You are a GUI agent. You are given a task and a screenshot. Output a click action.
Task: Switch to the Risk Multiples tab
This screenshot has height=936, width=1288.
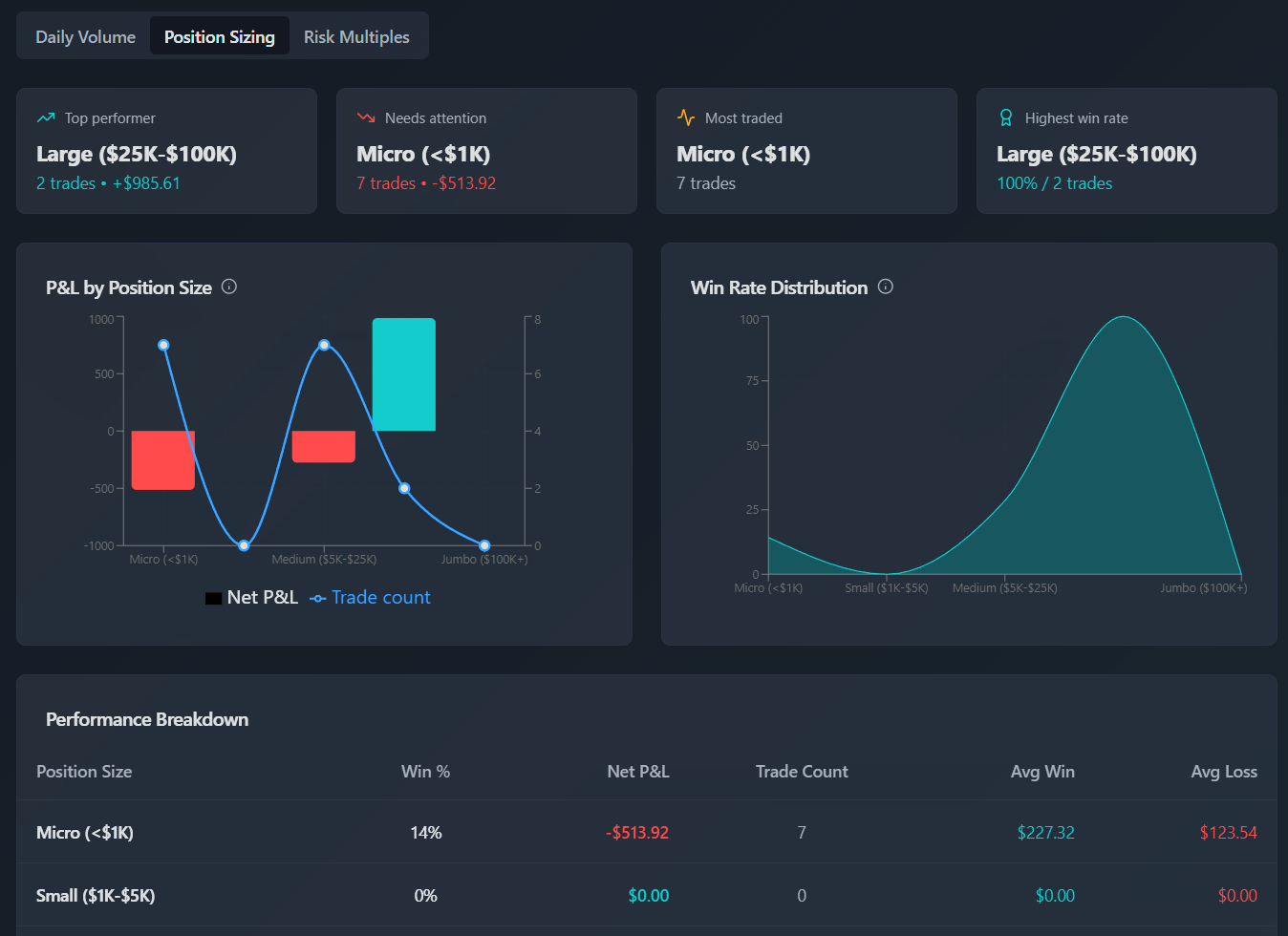click(x=356, y=36)
